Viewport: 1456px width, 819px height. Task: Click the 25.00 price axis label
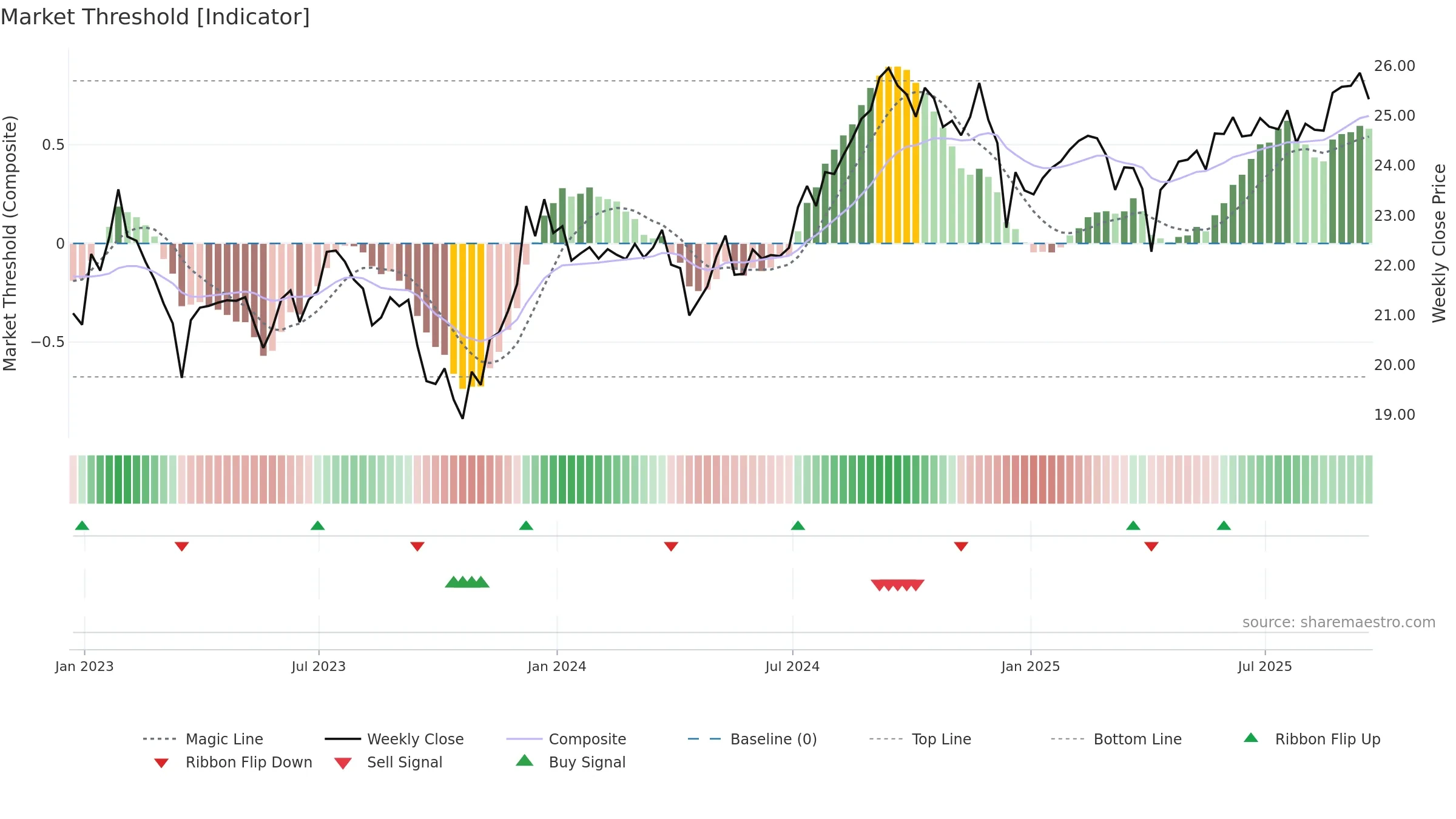point(1395,115)
